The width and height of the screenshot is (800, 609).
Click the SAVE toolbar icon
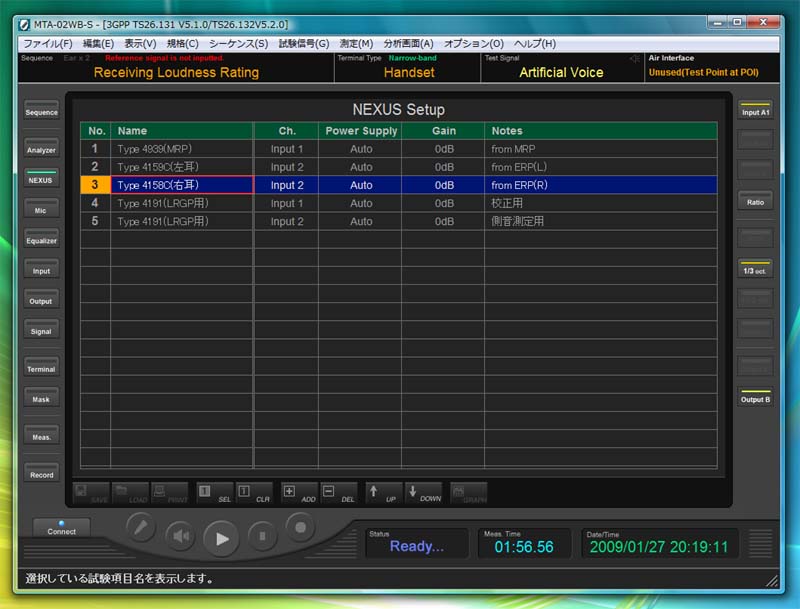(91, 493)
